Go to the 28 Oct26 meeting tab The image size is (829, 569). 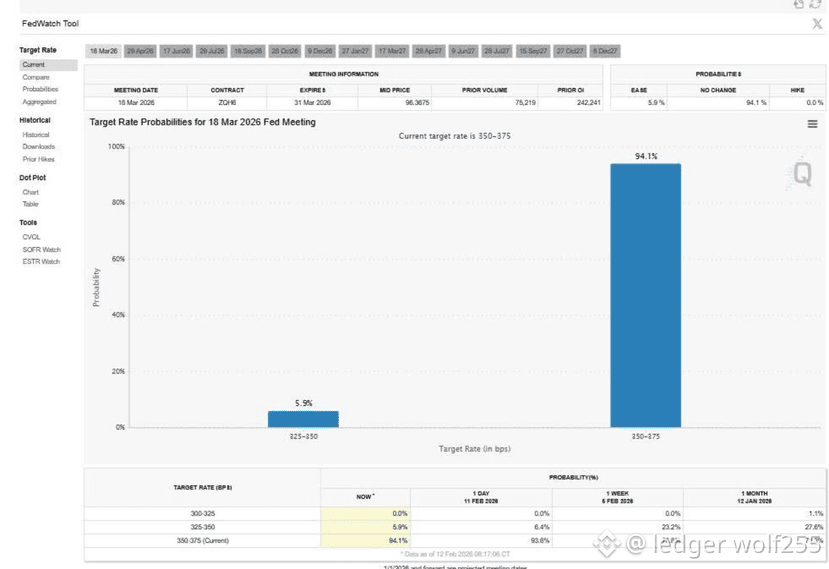[x=285, y=51]
